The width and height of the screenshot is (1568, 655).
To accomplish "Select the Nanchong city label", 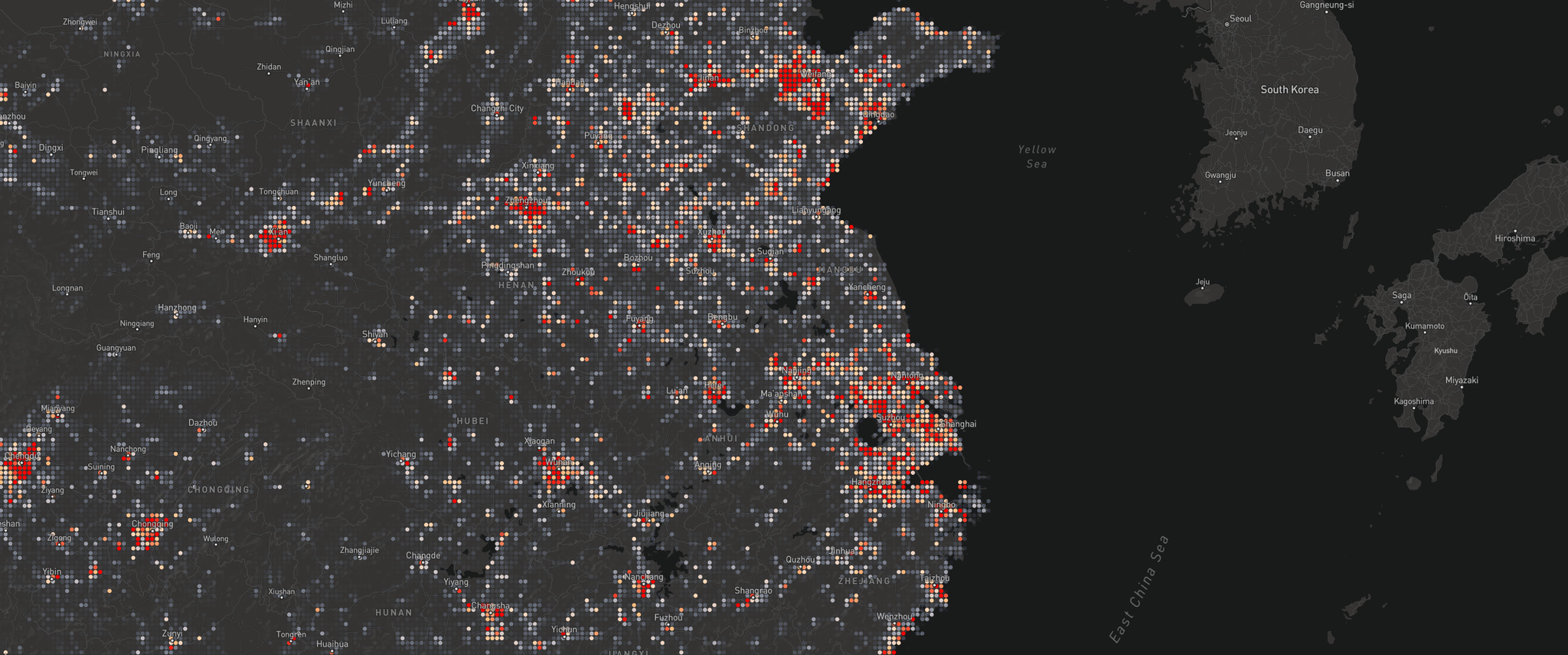I will point(128,450).
